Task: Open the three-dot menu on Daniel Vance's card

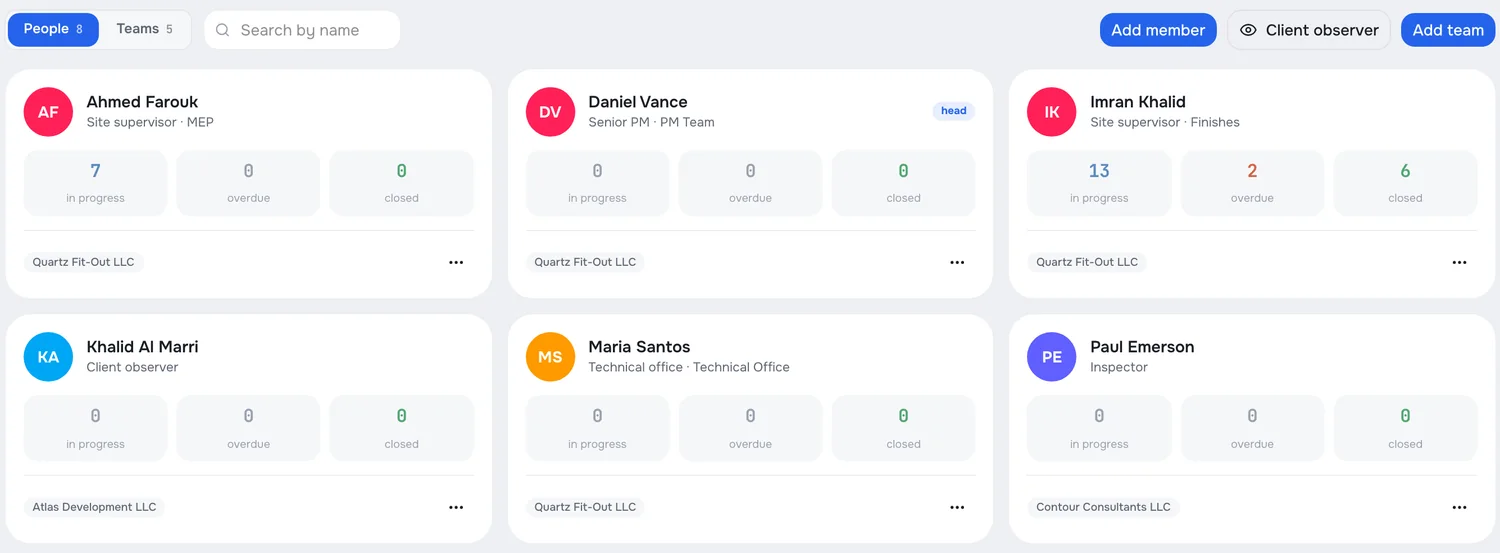Action: point(957,262)
